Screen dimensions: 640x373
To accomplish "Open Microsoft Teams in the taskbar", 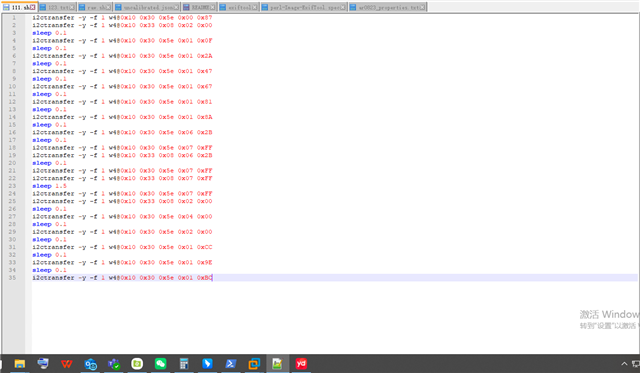I will tap(113, 363).
